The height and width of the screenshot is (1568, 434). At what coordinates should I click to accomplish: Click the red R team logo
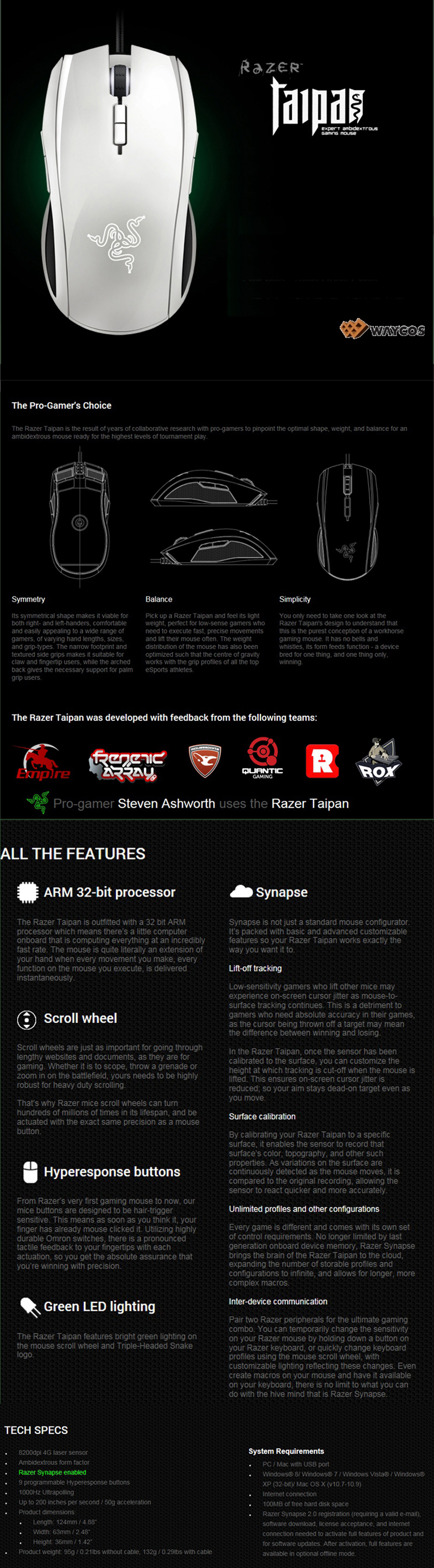tap(322, 761)
